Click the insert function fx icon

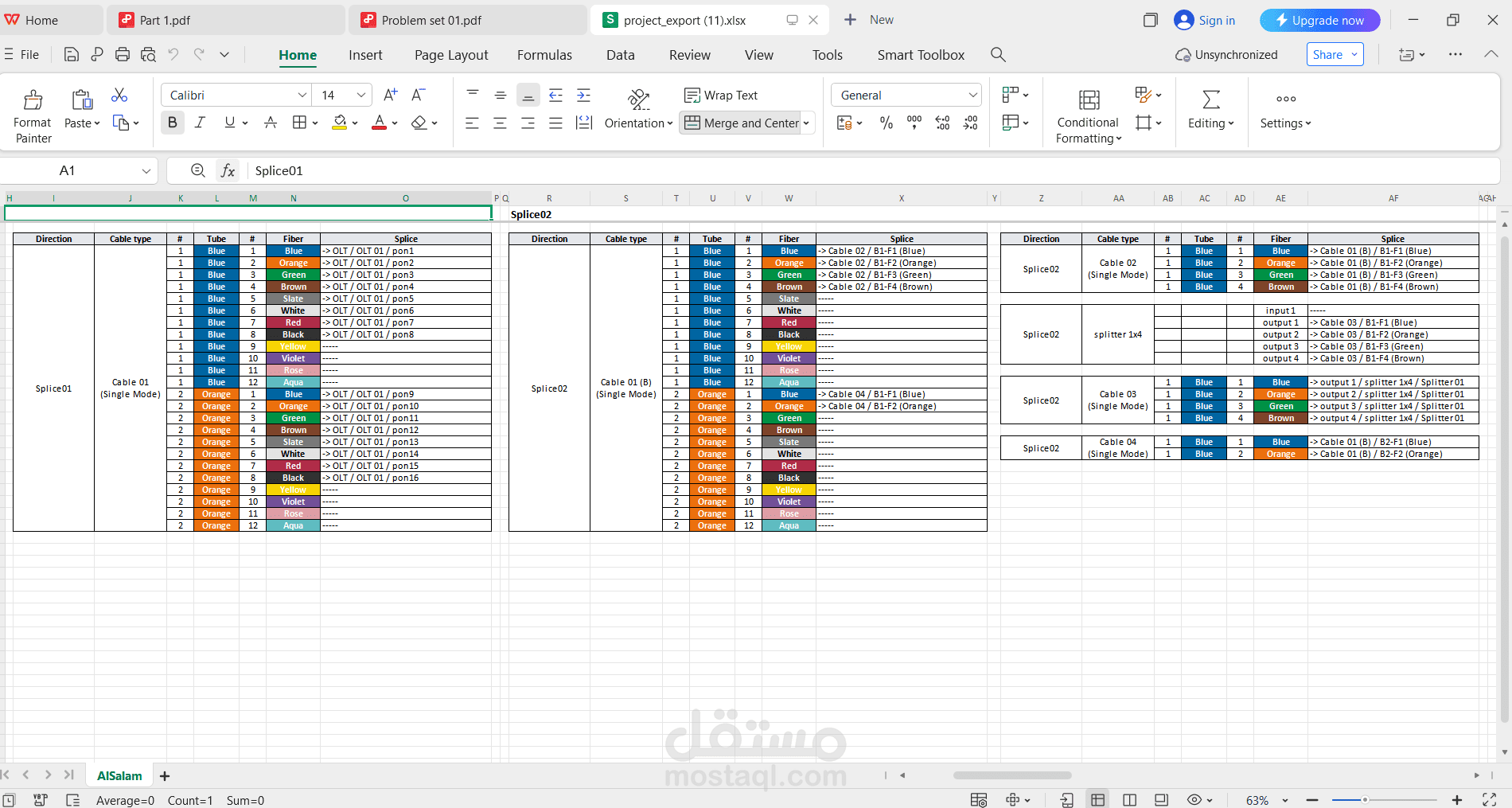pos(228,170)
